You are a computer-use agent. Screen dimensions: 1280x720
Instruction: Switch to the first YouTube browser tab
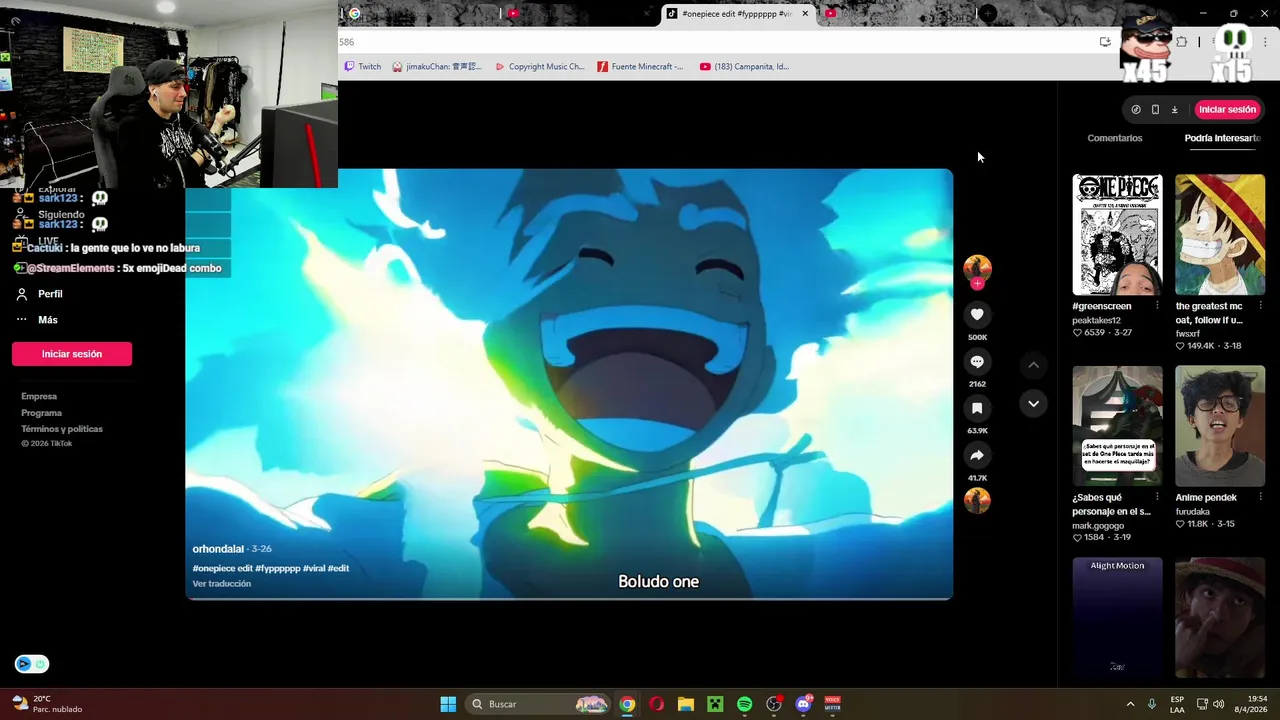(580, 13)
